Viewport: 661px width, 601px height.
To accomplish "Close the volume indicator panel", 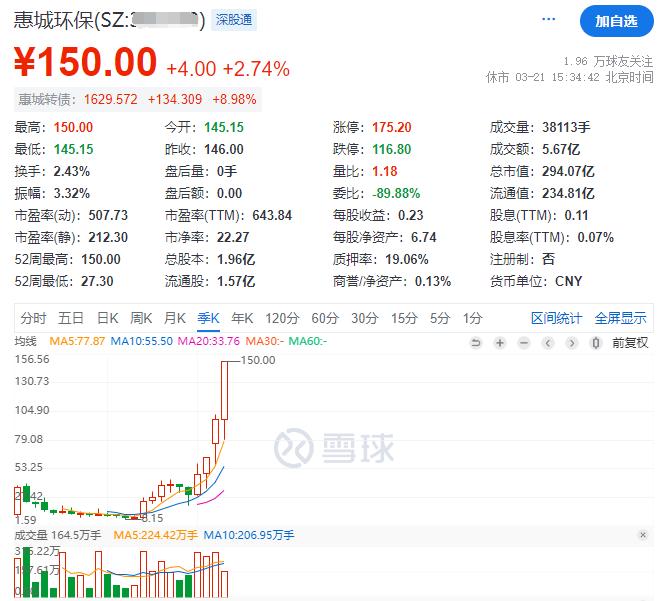I will click(x=642, y=535).
